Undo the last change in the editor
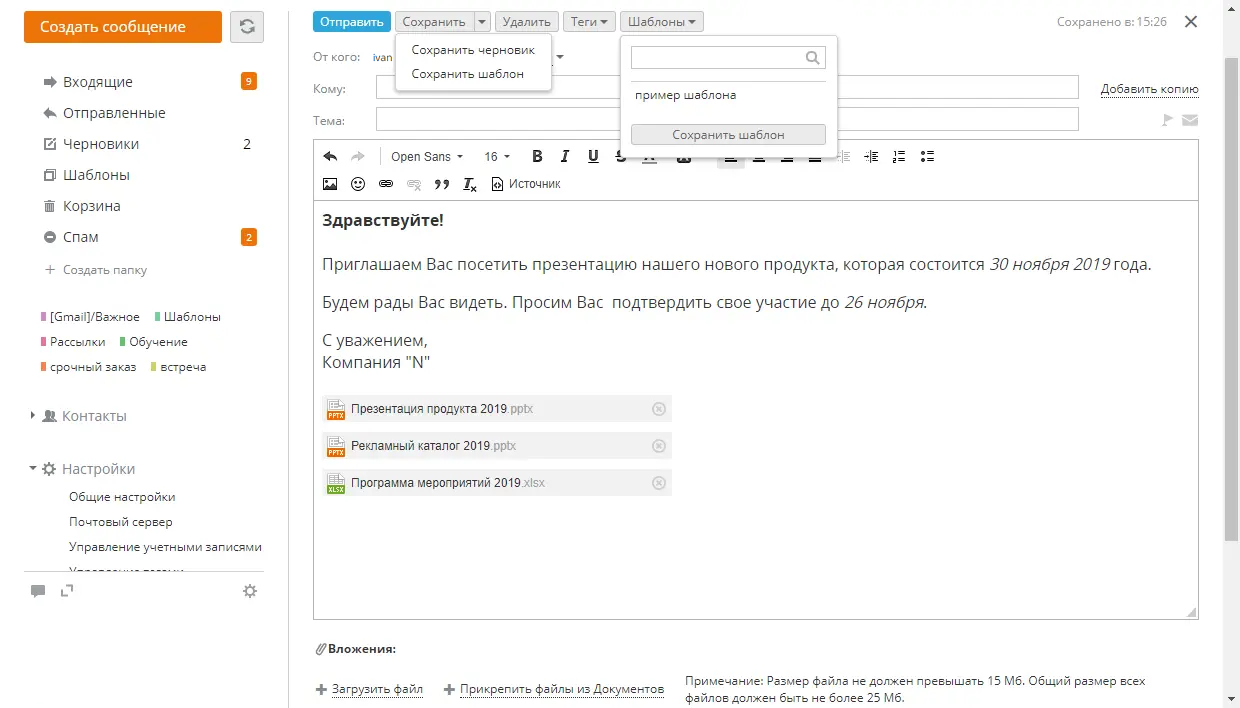Screen dimensions: 1240x708 click(330, 156)
